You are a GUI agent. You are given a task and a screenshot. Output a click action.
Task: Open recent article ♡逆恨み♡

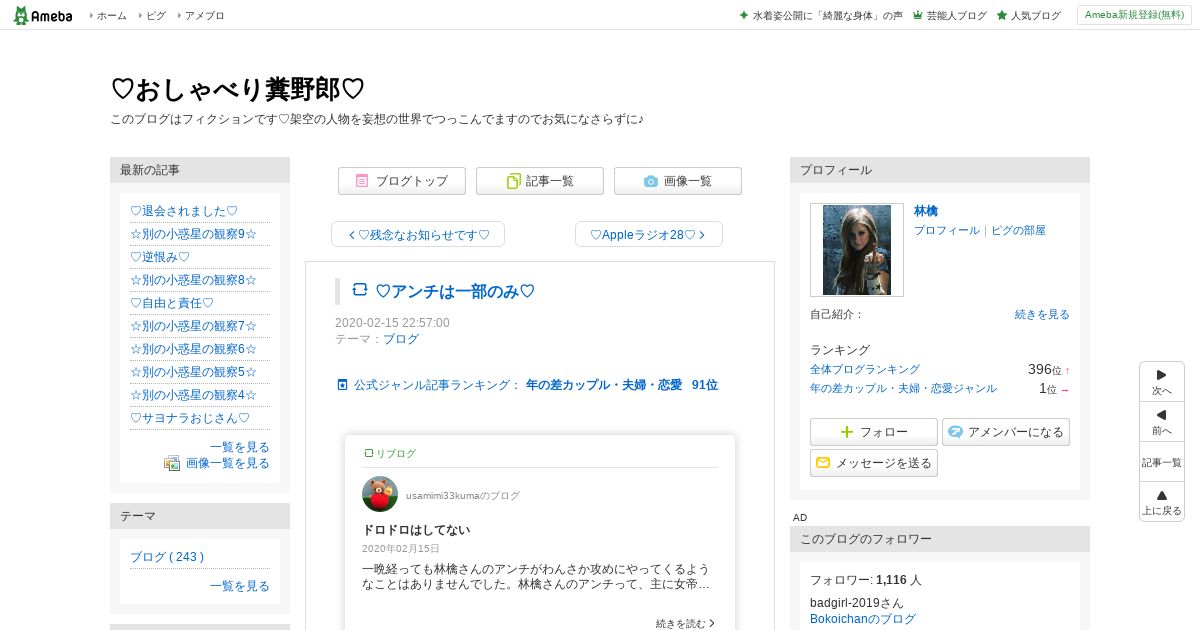click(160, 257)
